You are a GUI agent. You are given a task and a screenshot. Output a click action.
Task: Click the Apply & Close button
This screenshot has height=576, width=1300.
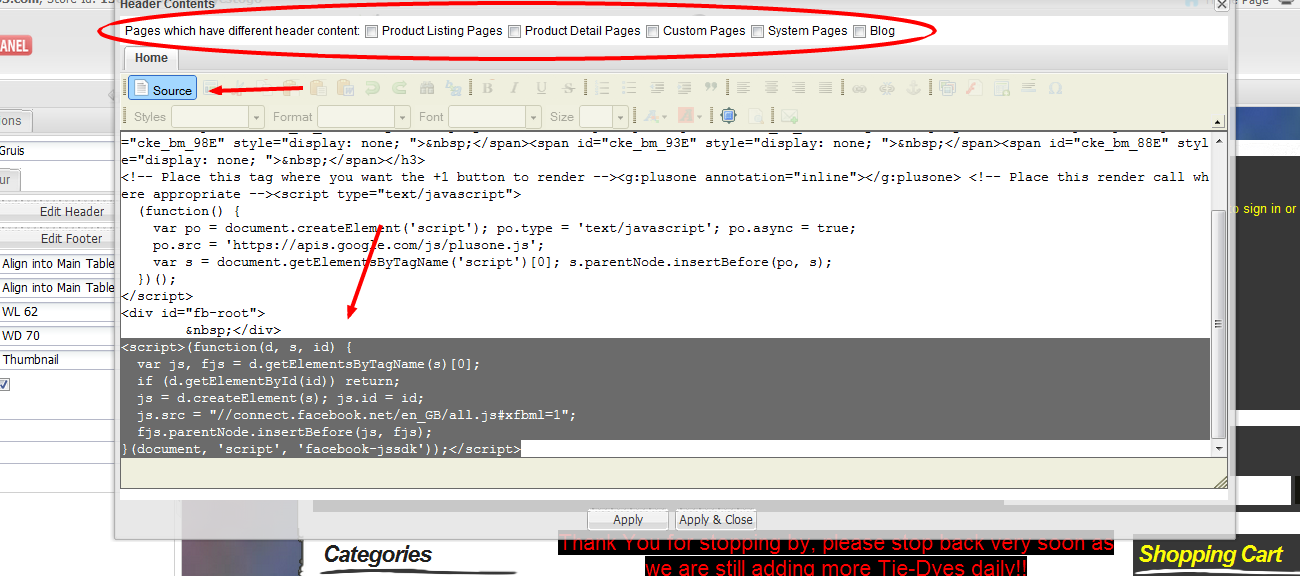click(716, 520)
